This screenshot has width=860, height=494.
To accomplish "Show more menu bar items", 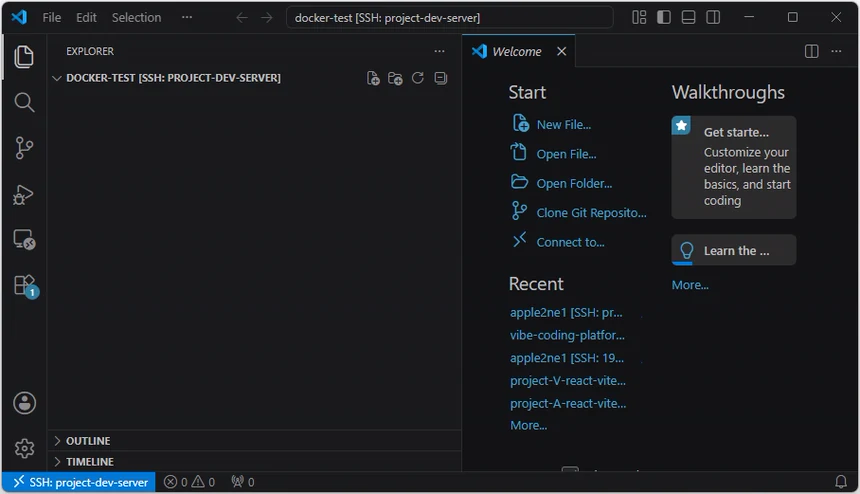I will tap(187, 18).
